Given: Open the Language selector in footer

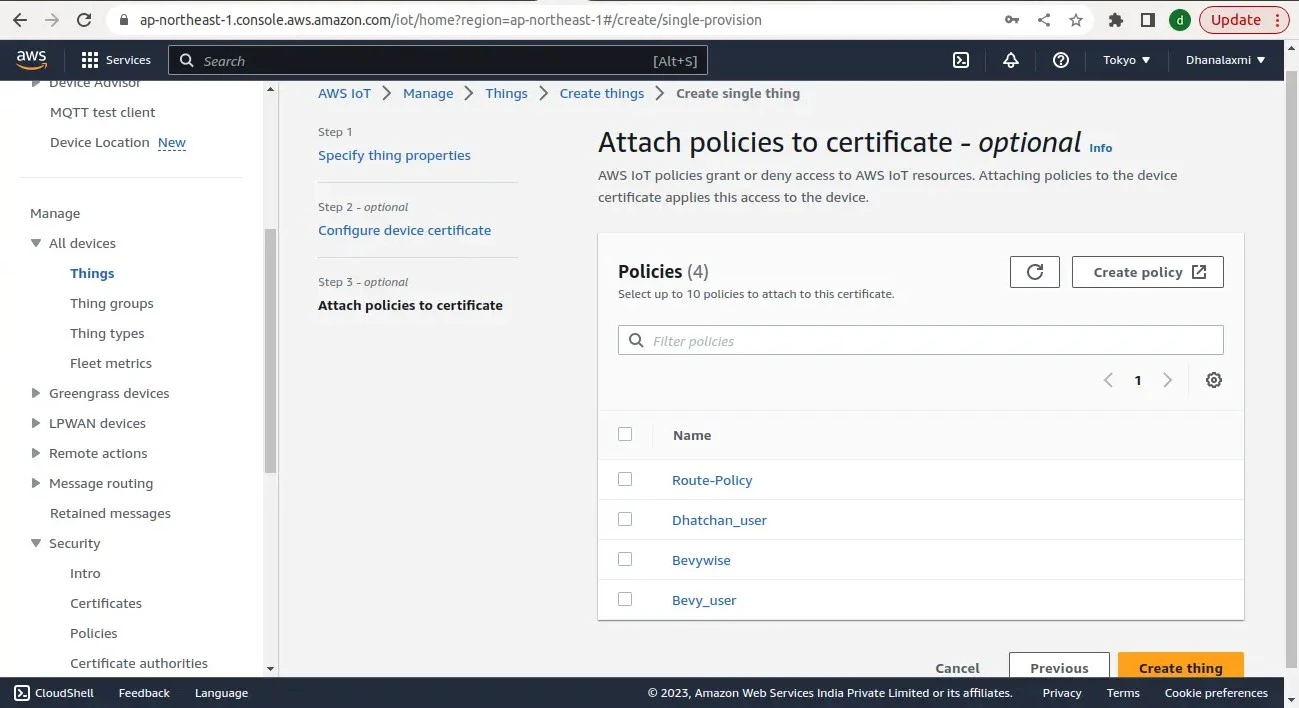Looking at the screenshot, I should coord(221,693).
